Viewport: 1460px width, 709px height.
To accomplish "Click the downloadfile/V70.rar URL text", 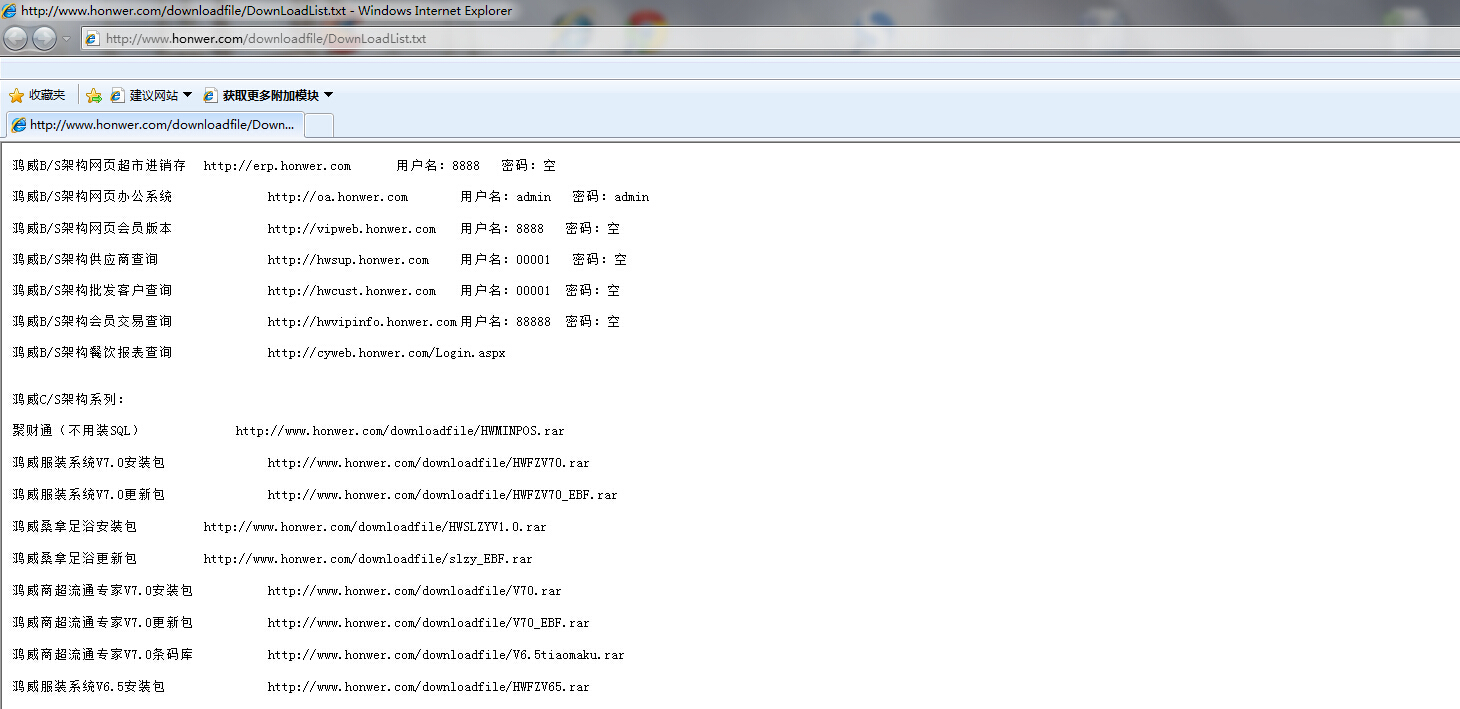I will 414,591.
